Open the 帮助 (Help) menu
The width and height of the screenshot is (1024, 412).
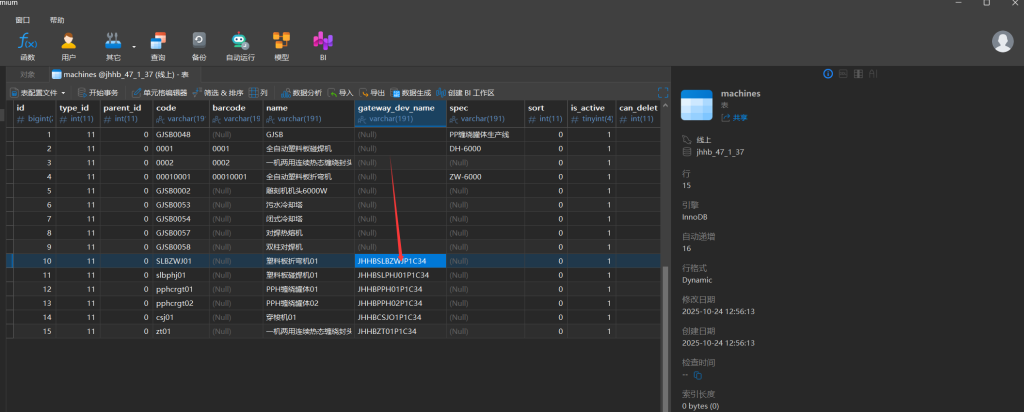click(57, 19)
